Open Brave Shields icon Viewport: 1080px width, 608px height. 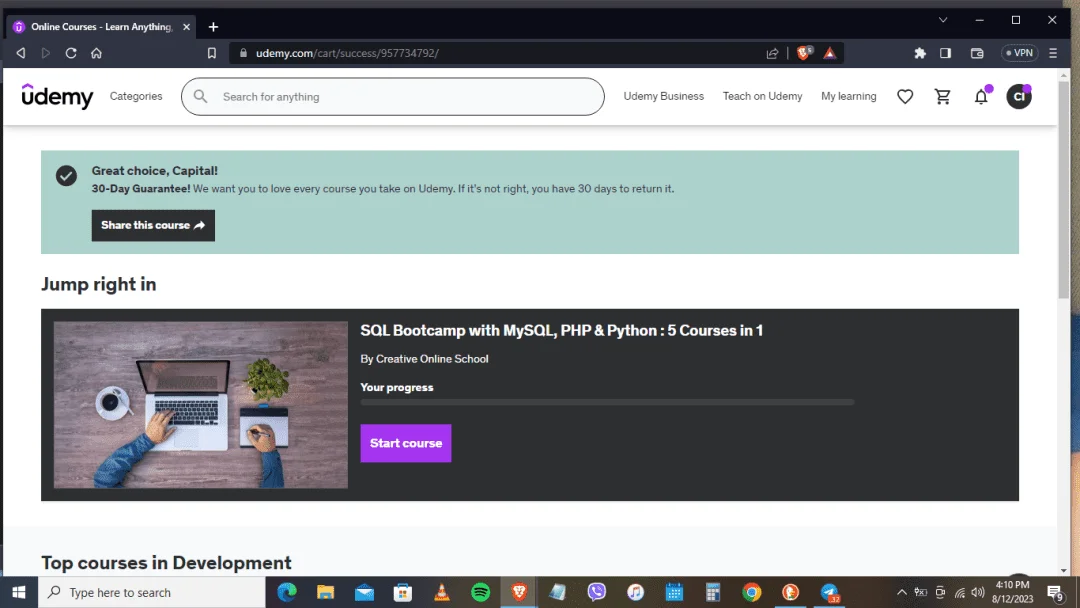pyautogui.click(x=804, y=53)
